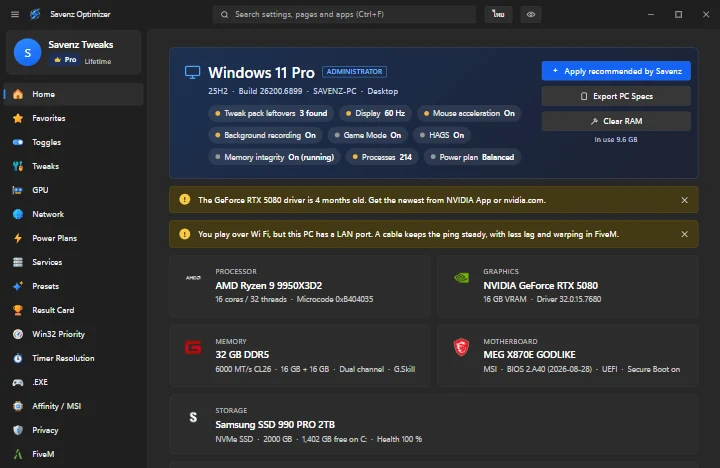Dismiss the Wi-Fi LAN port warning banner

pyautogui.click(x=684, y=234)
